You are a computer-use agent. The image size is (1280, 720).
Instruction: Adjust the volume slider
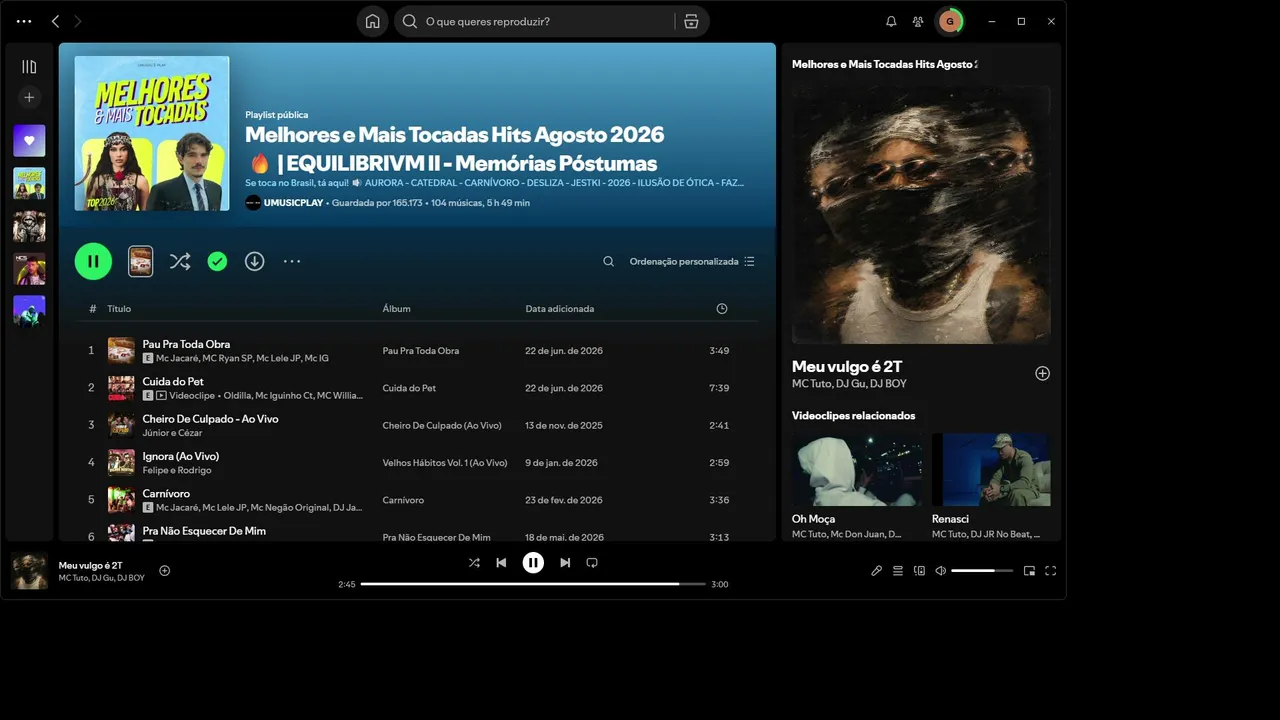point(982,571)
